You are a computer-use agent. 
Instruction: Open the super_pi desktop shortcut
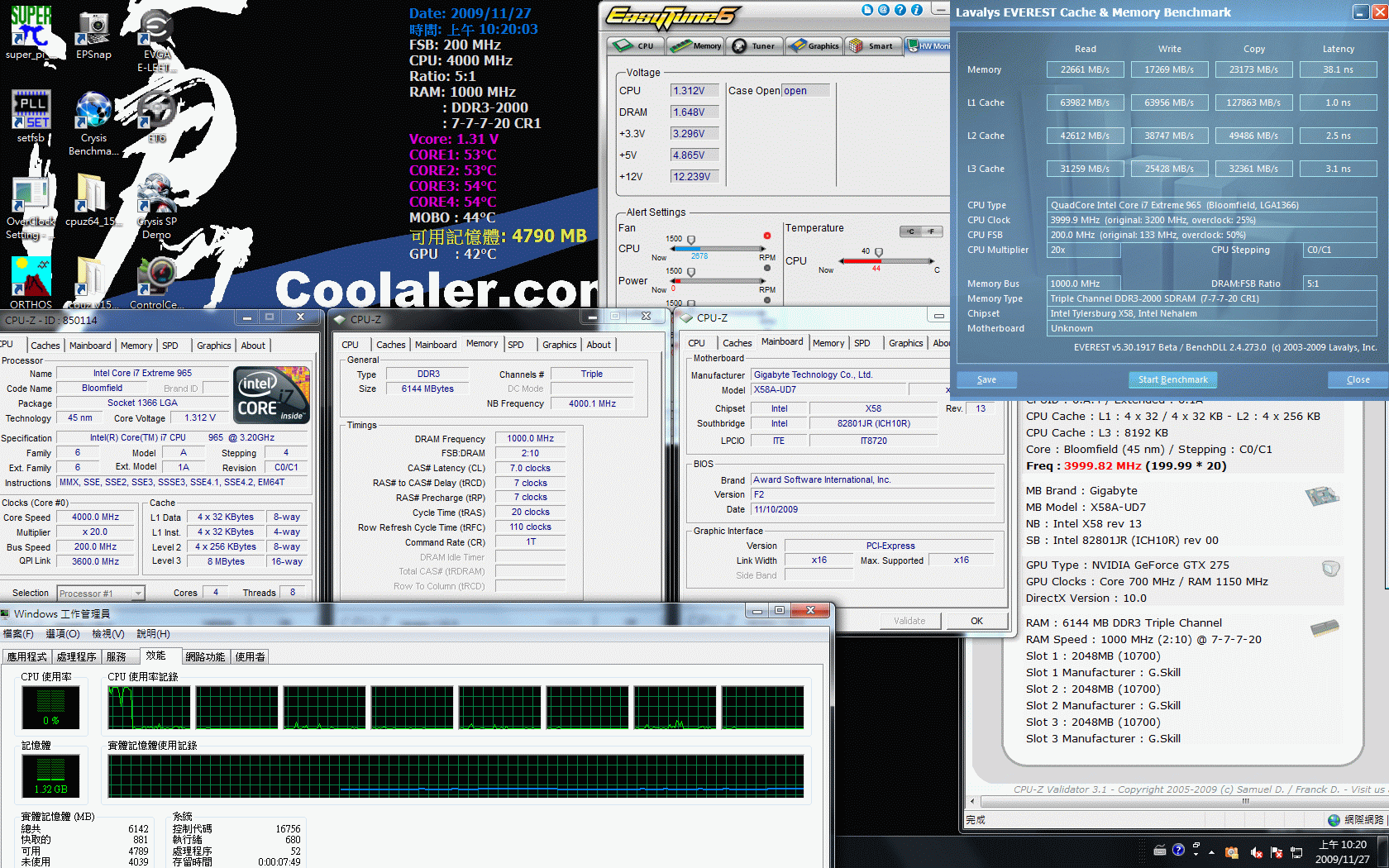pos(31,33)
